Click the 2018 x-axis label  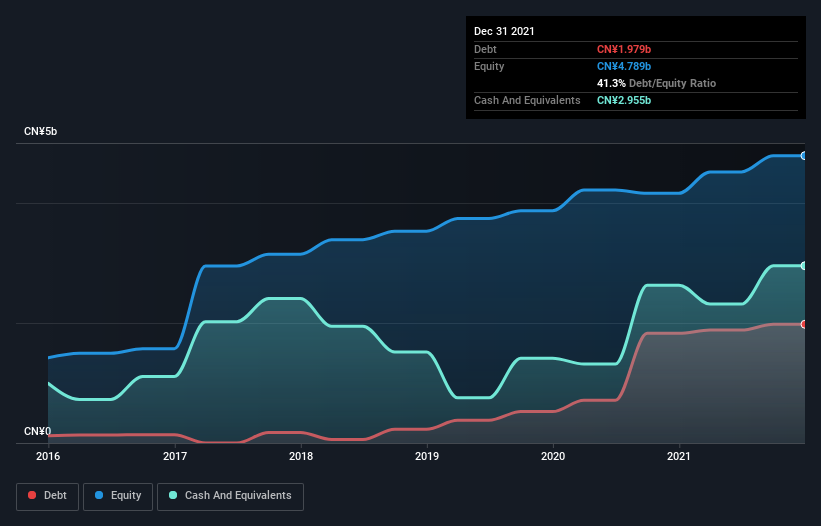click(301, 456)
